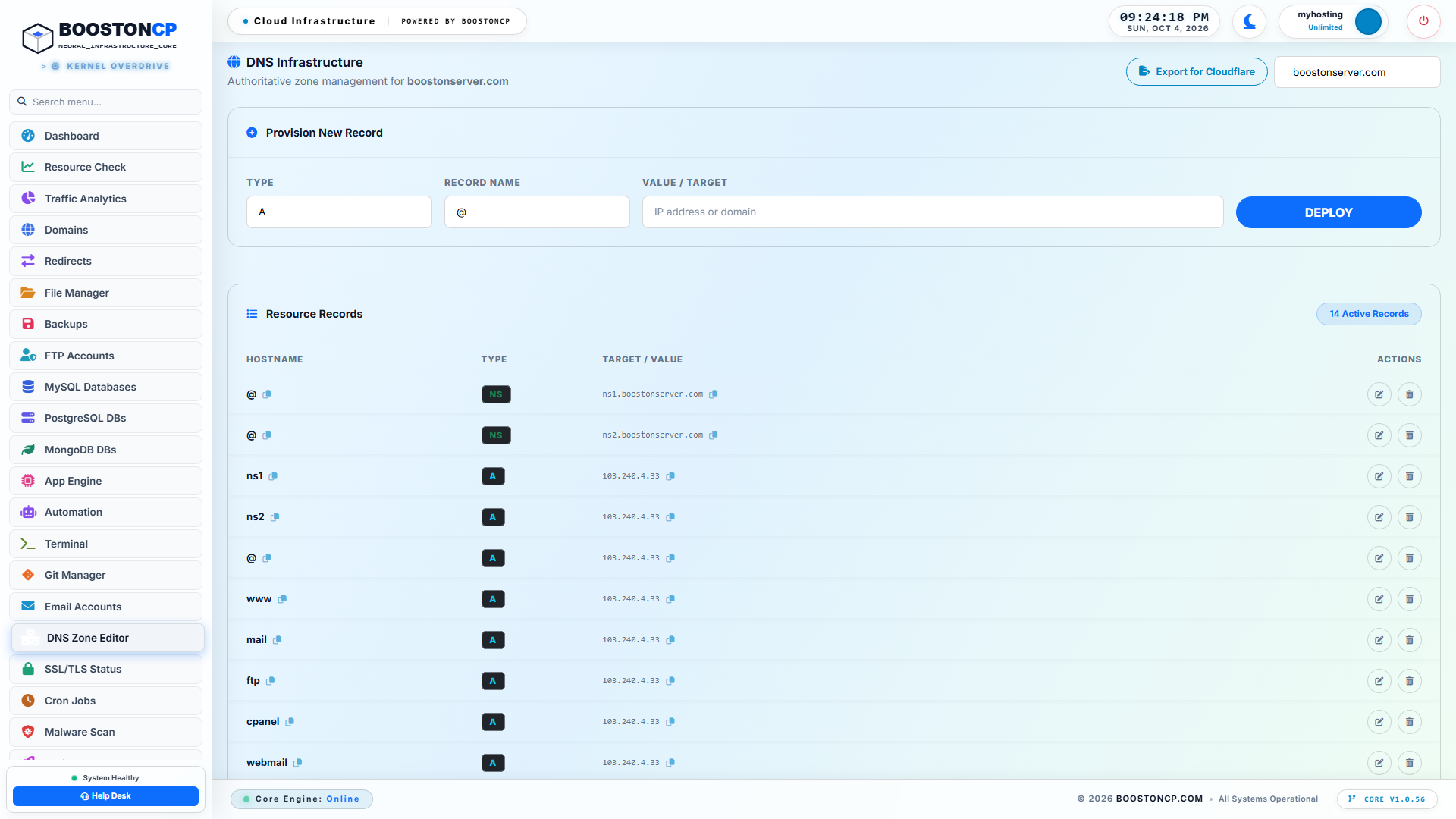The image size is (1456, 819).
Task: Go to Traffic Analytics in sidebar
Action: [x=105, y=199]
